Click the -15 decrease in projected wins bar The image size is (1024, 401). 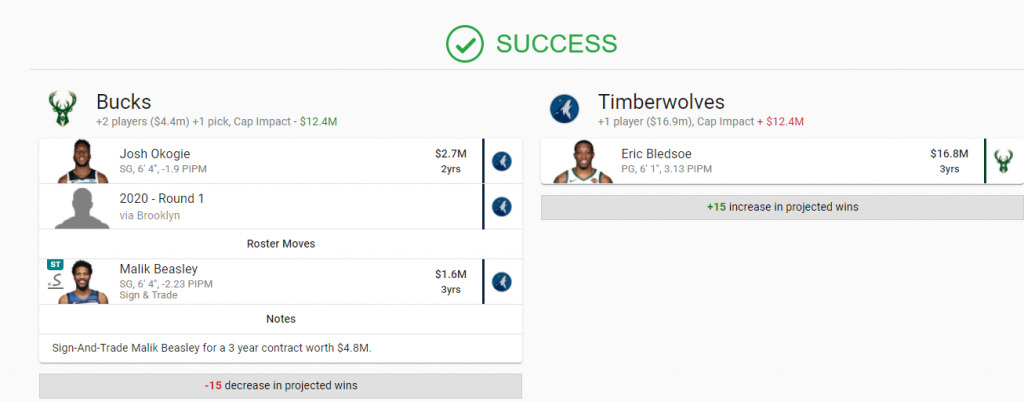281,385
